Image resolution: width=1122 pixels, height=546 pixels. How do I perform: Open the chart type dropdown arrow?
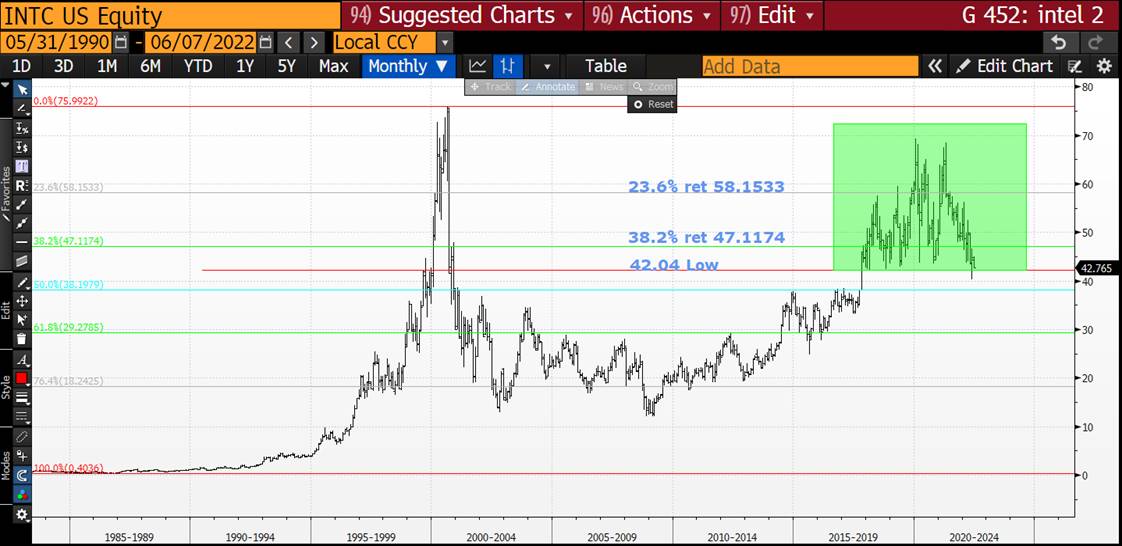[x=547, y=67]
